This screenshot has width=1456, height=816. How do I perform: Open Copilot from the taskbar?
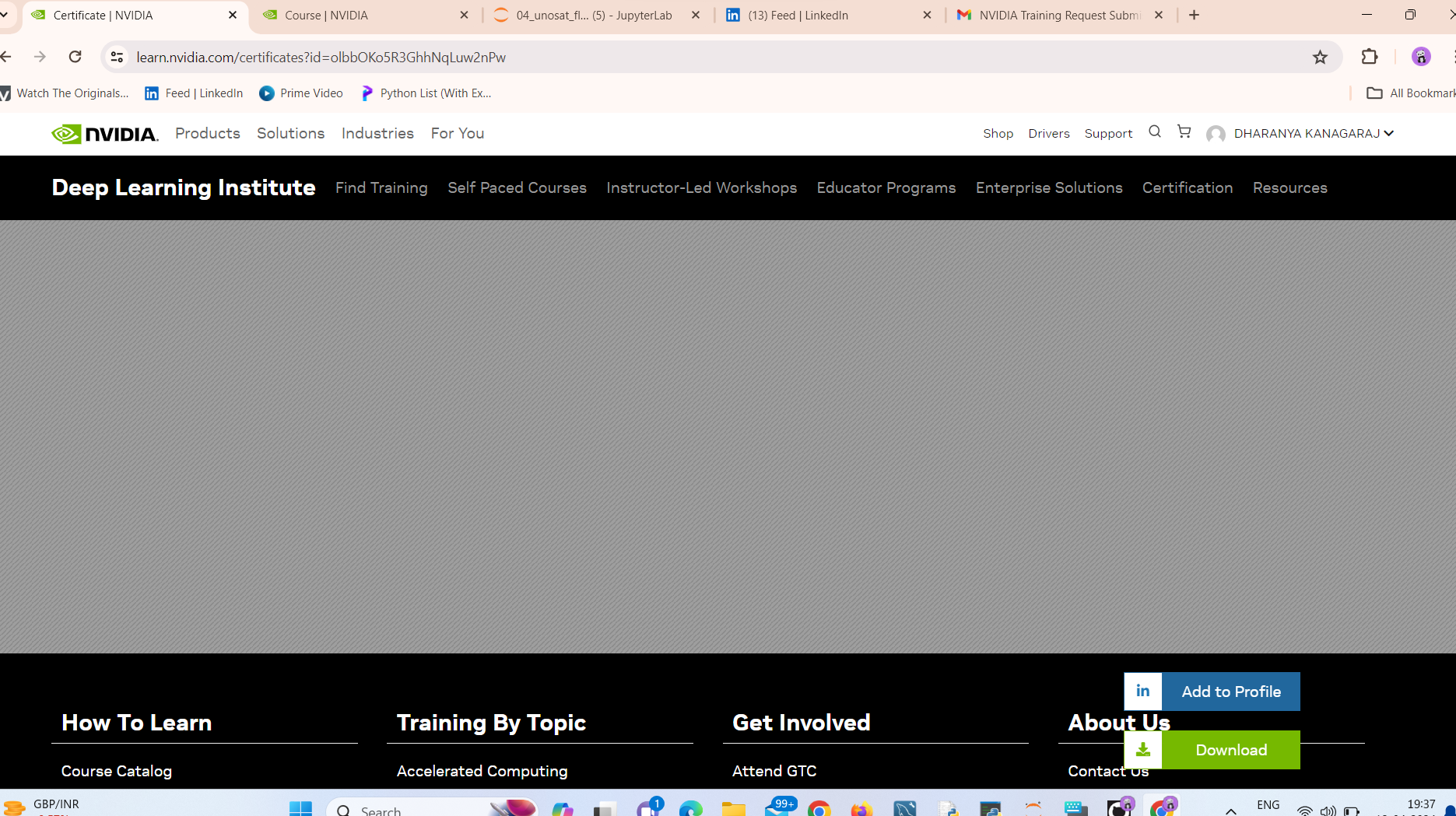562,809
